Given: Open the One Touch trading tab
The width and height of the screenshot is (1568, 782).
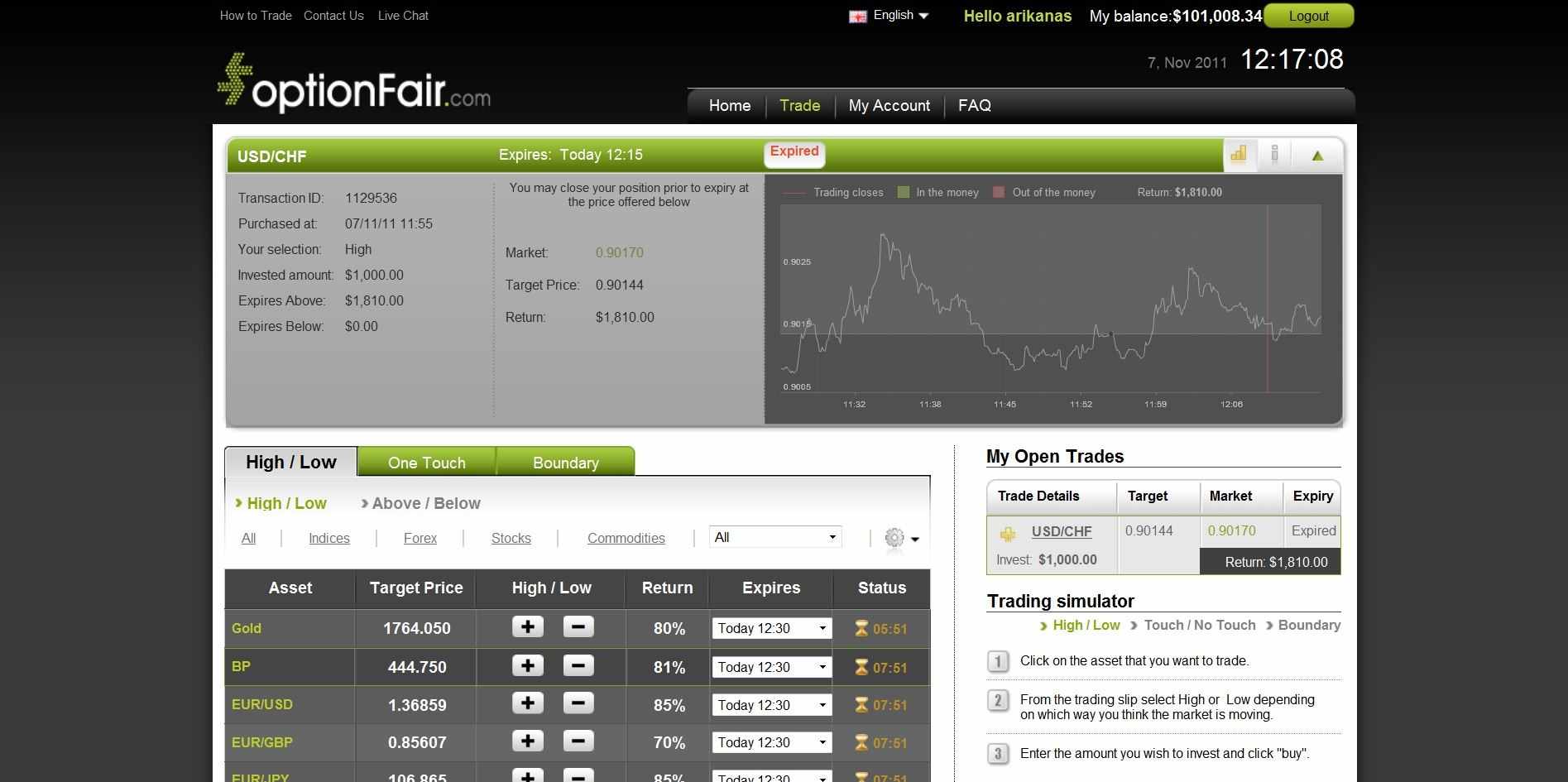Looking at the screenshot, I should 426,462.
